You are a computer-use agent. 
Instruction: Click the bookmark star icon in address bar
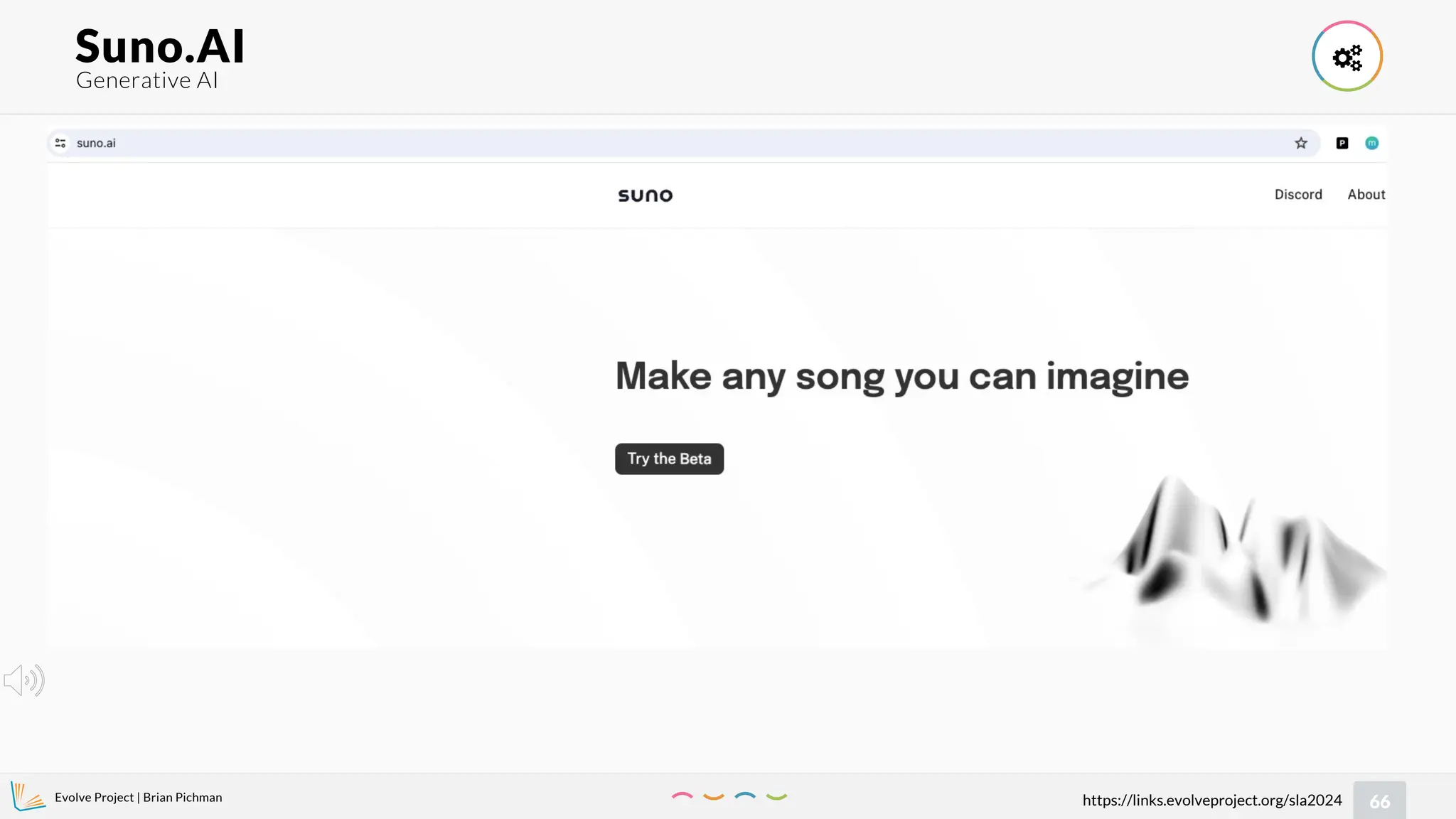point(1301,143)
